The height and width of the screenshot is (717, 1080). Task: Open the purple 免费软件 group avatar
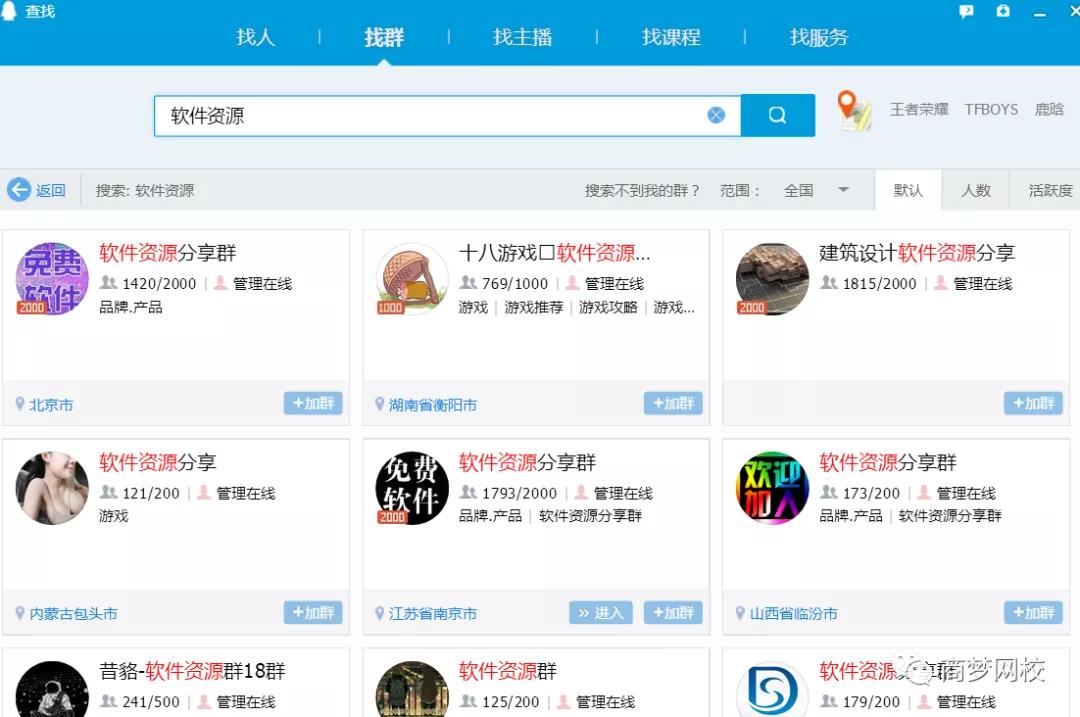52,279
